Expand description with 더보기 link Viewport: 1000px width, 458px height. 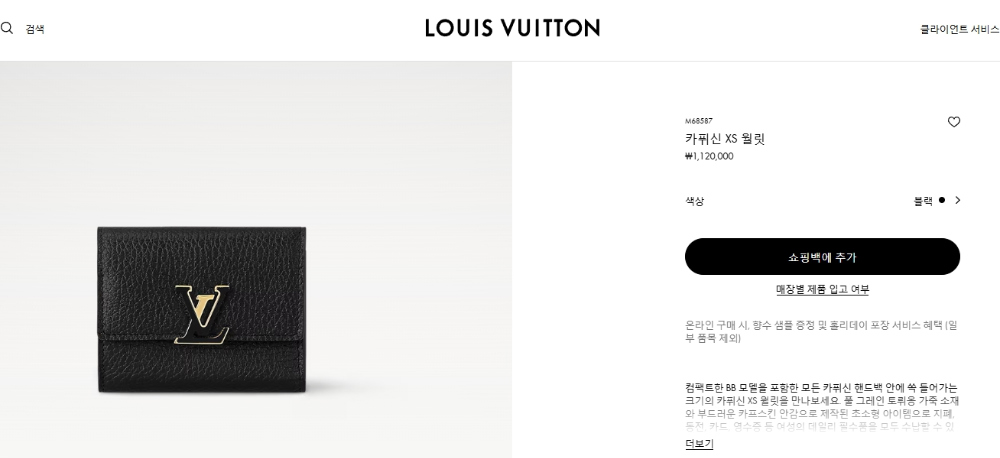(x=699, y=444)
